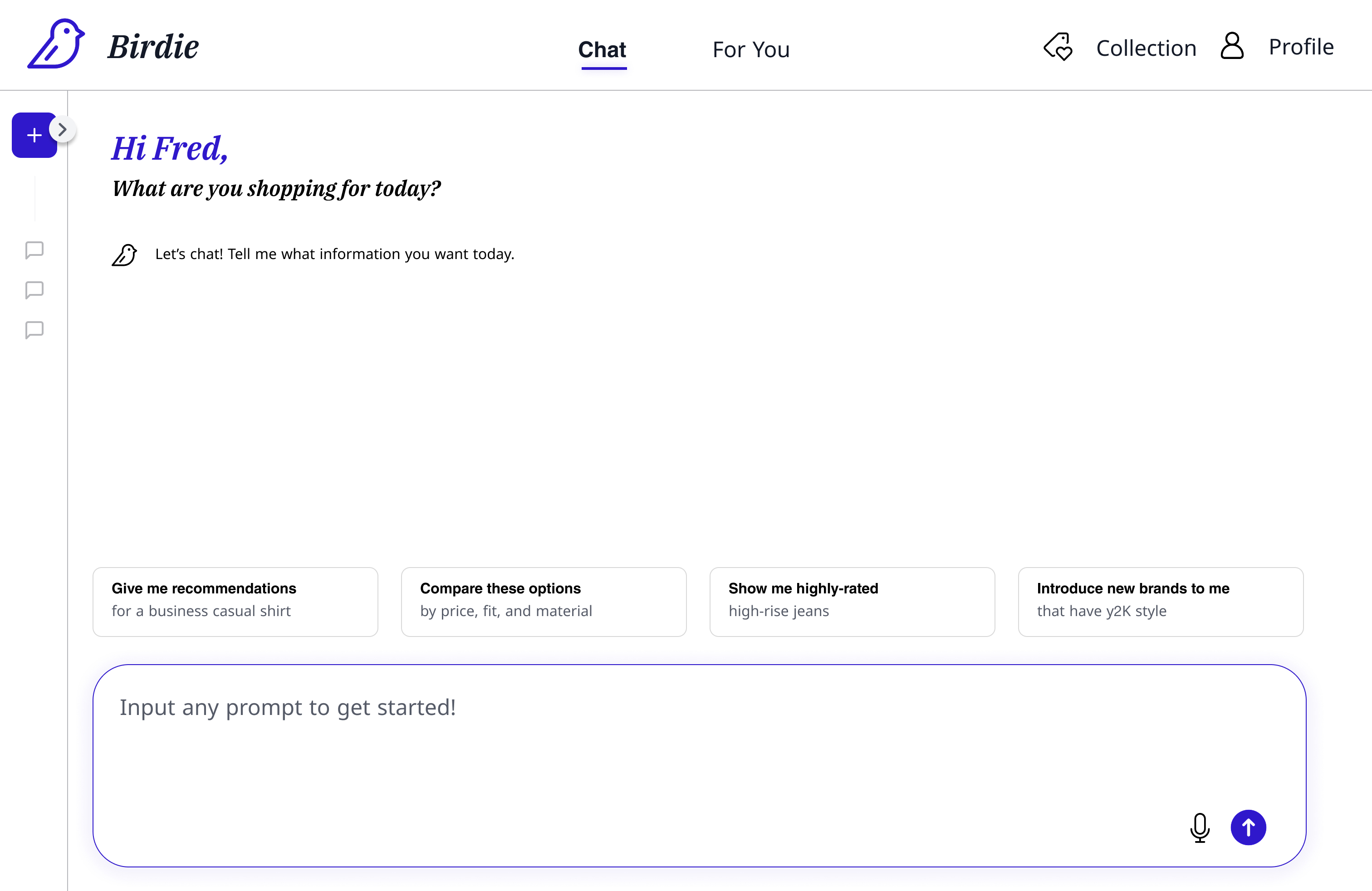Switch to the Chat tab
Viewport: 1372px width, 891px height.
(602, 49)
